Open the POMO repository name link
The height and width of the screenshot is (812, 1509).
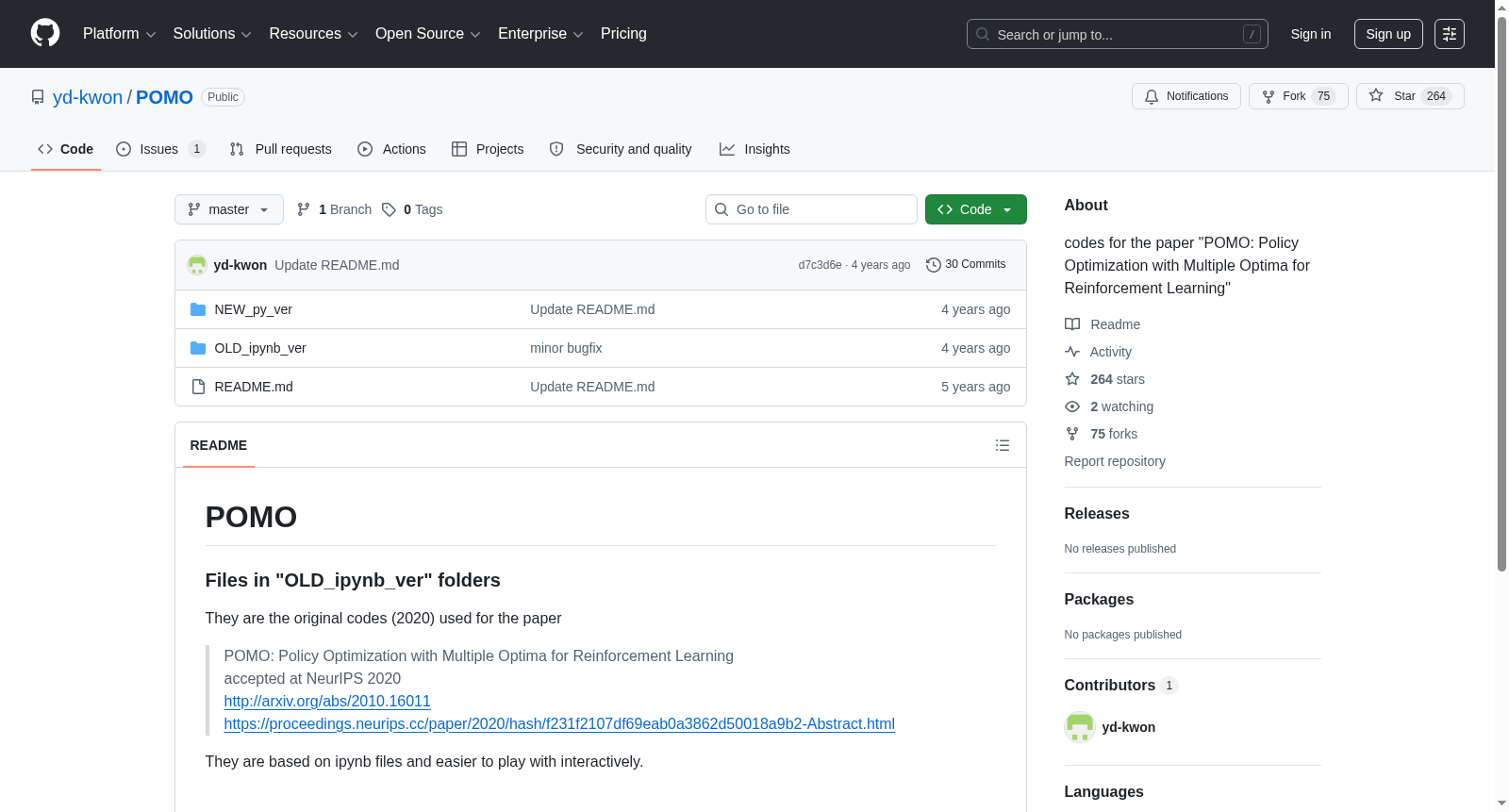(x=164, y=97)
